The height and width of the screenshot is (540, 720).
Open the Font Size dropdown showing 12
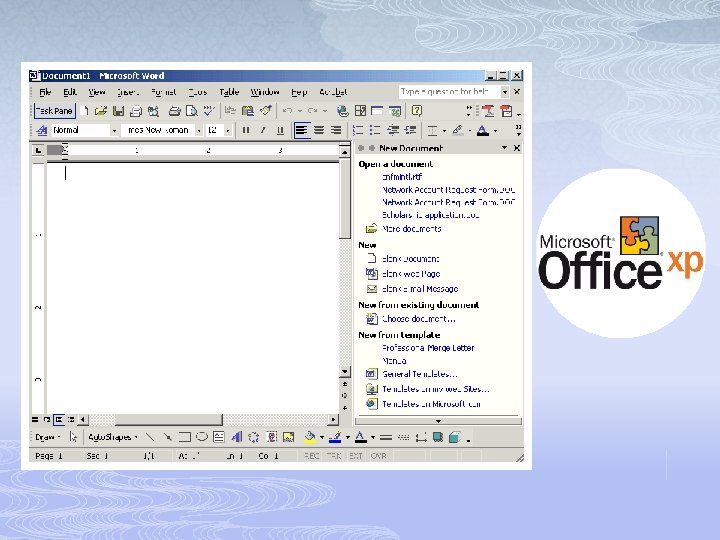(x=227, y=131)
